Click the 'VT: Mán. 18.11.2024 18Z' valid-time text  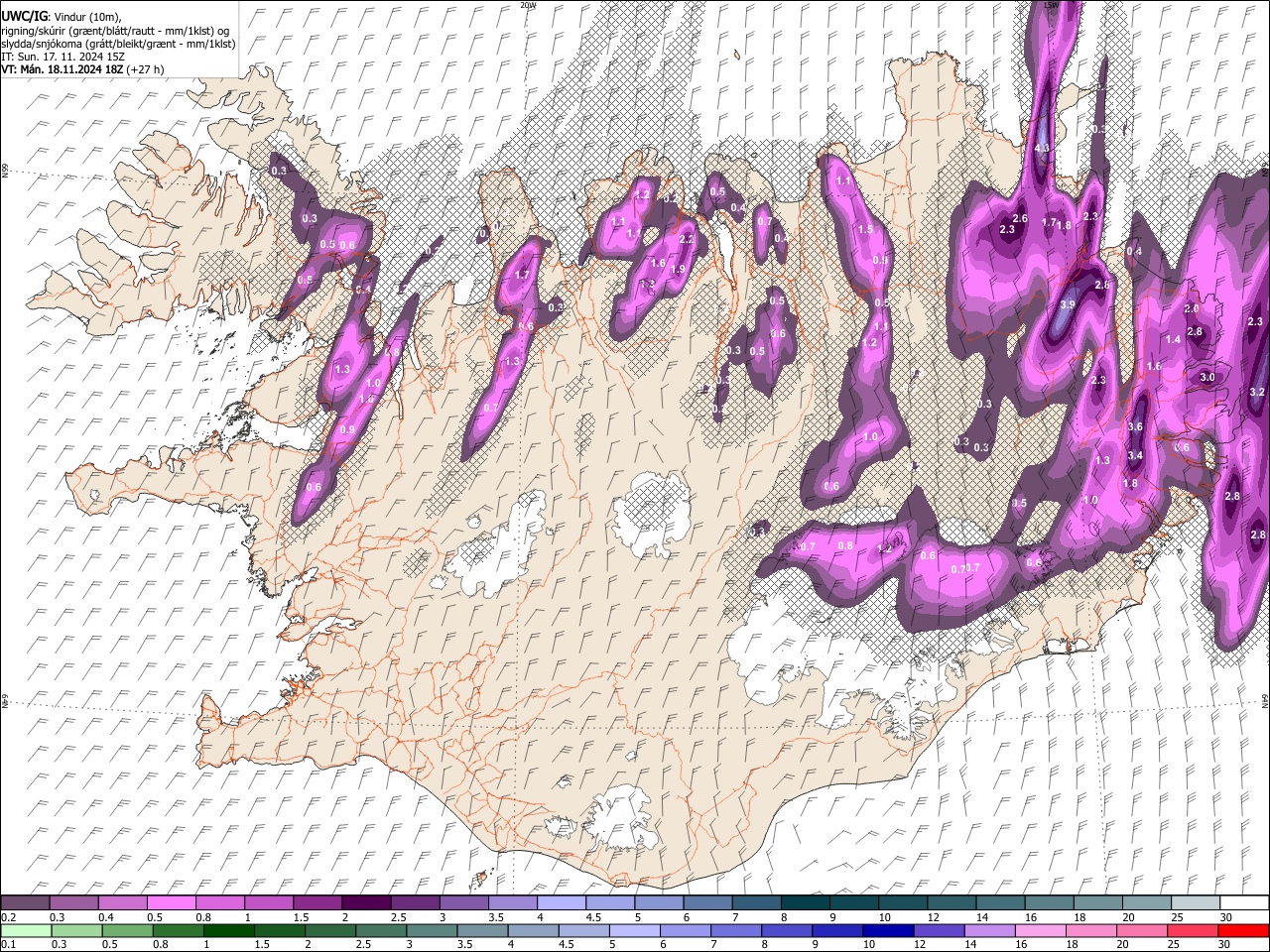tap(62, 69)
